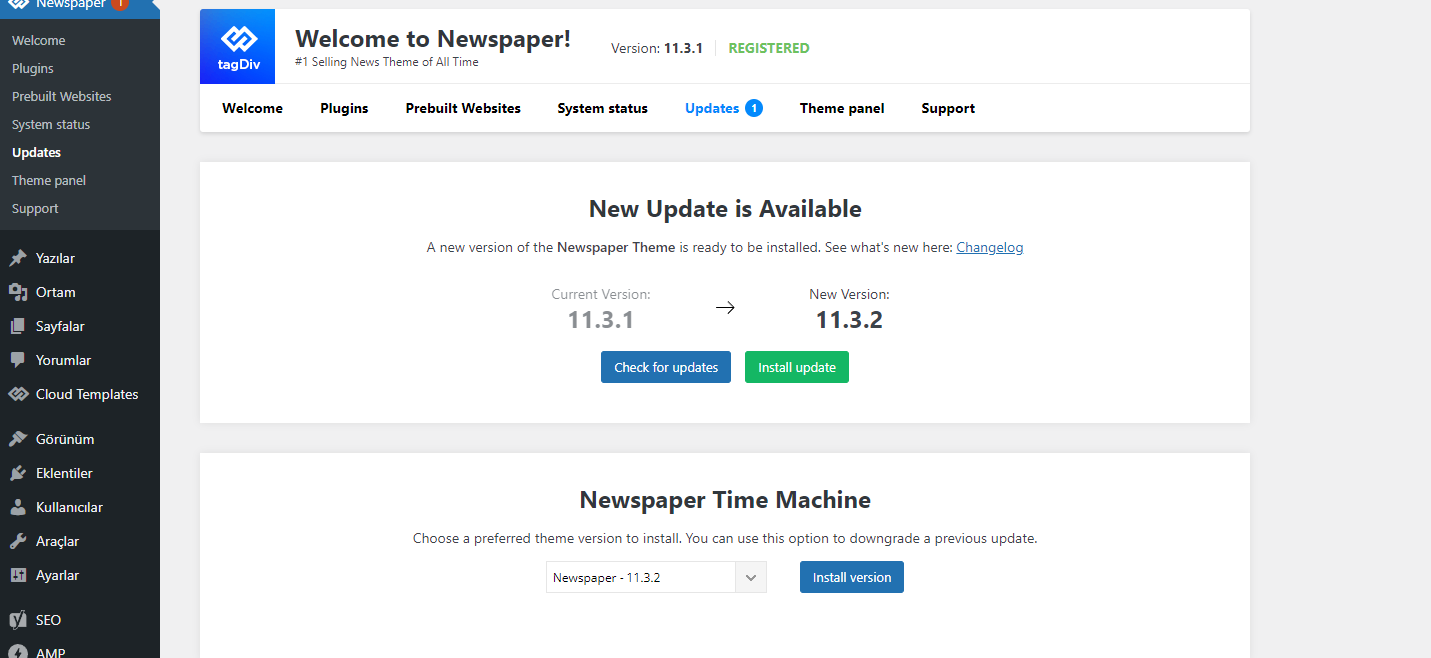Click the Newspaper logo icon in sidebar
Screen dimensions: 1431x658
tap(18, 4)
